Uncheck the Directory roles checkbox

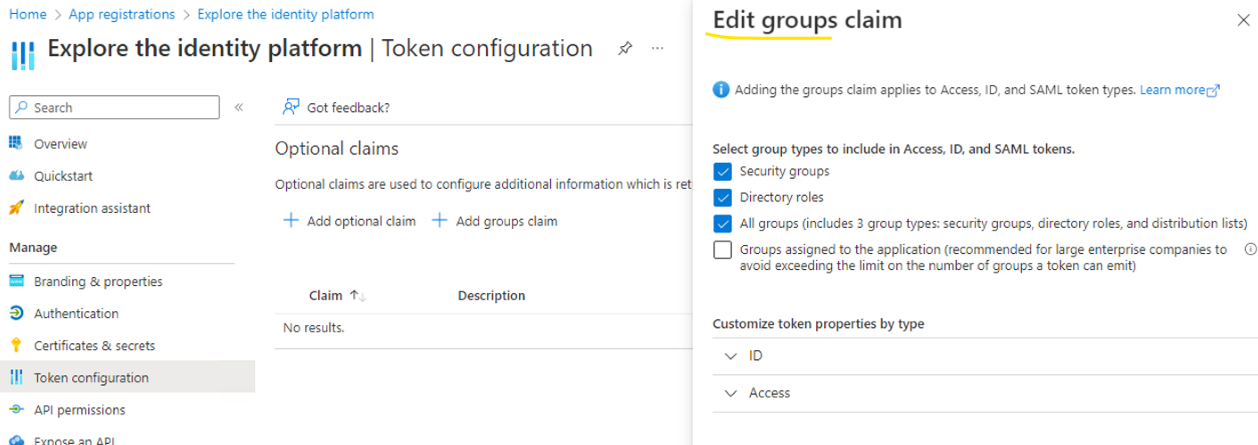click(x=722, y=197)
